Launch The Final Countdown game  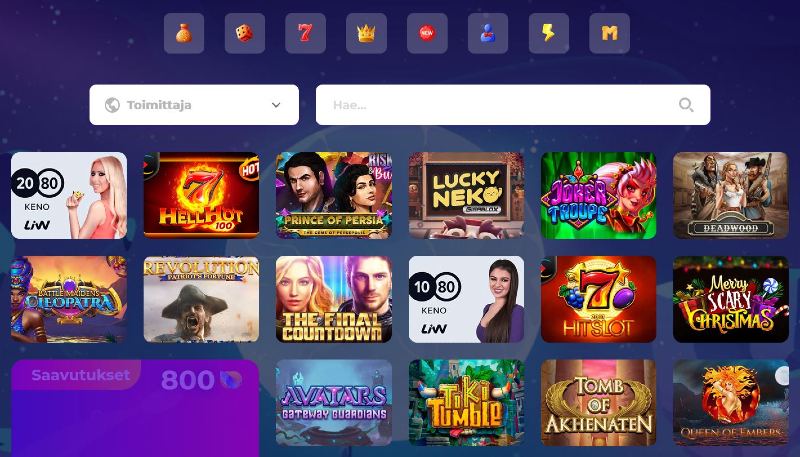coord(334,299)
